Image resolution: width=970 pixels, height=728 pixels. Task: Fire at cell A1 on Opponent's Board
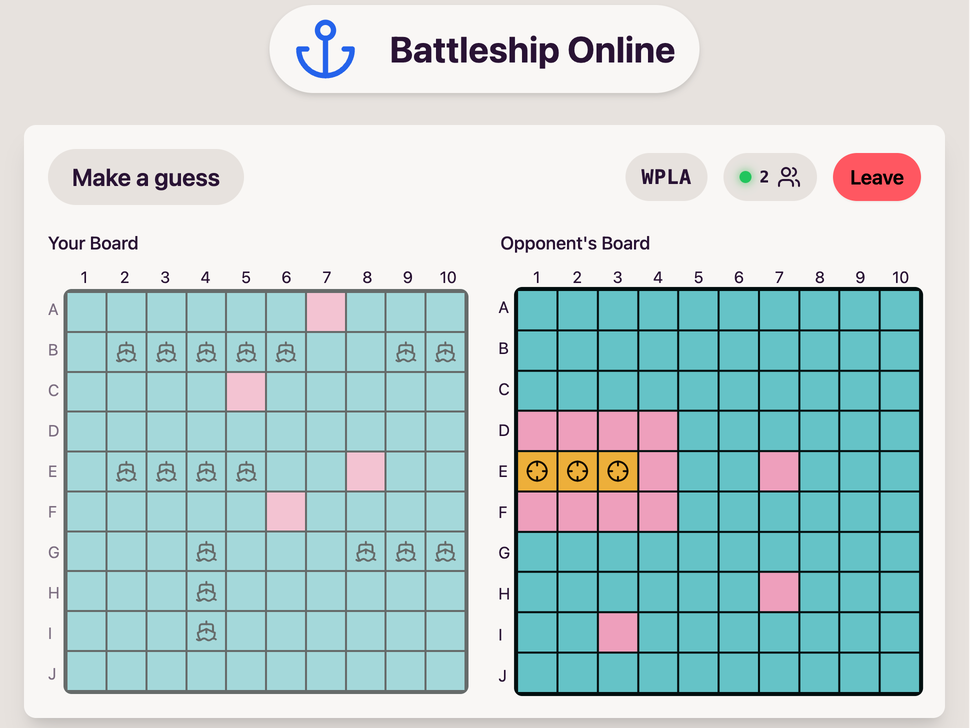tap(537, 310)
